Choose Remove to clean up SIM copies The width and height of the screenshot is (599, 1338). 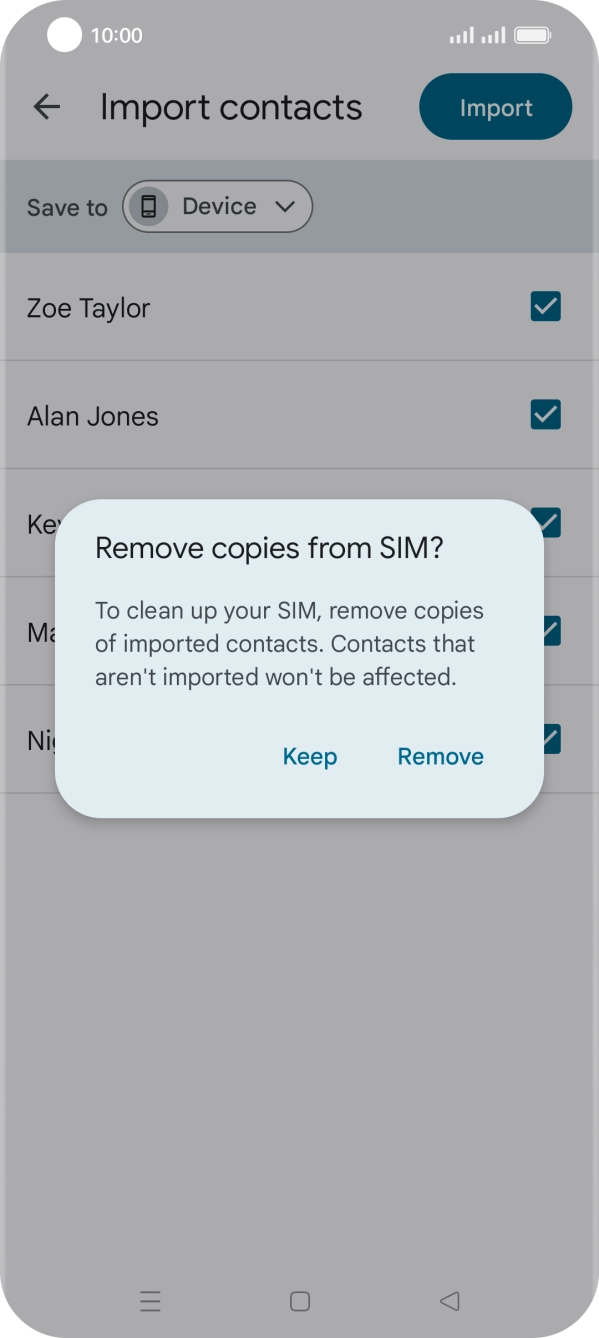point(440,757)
